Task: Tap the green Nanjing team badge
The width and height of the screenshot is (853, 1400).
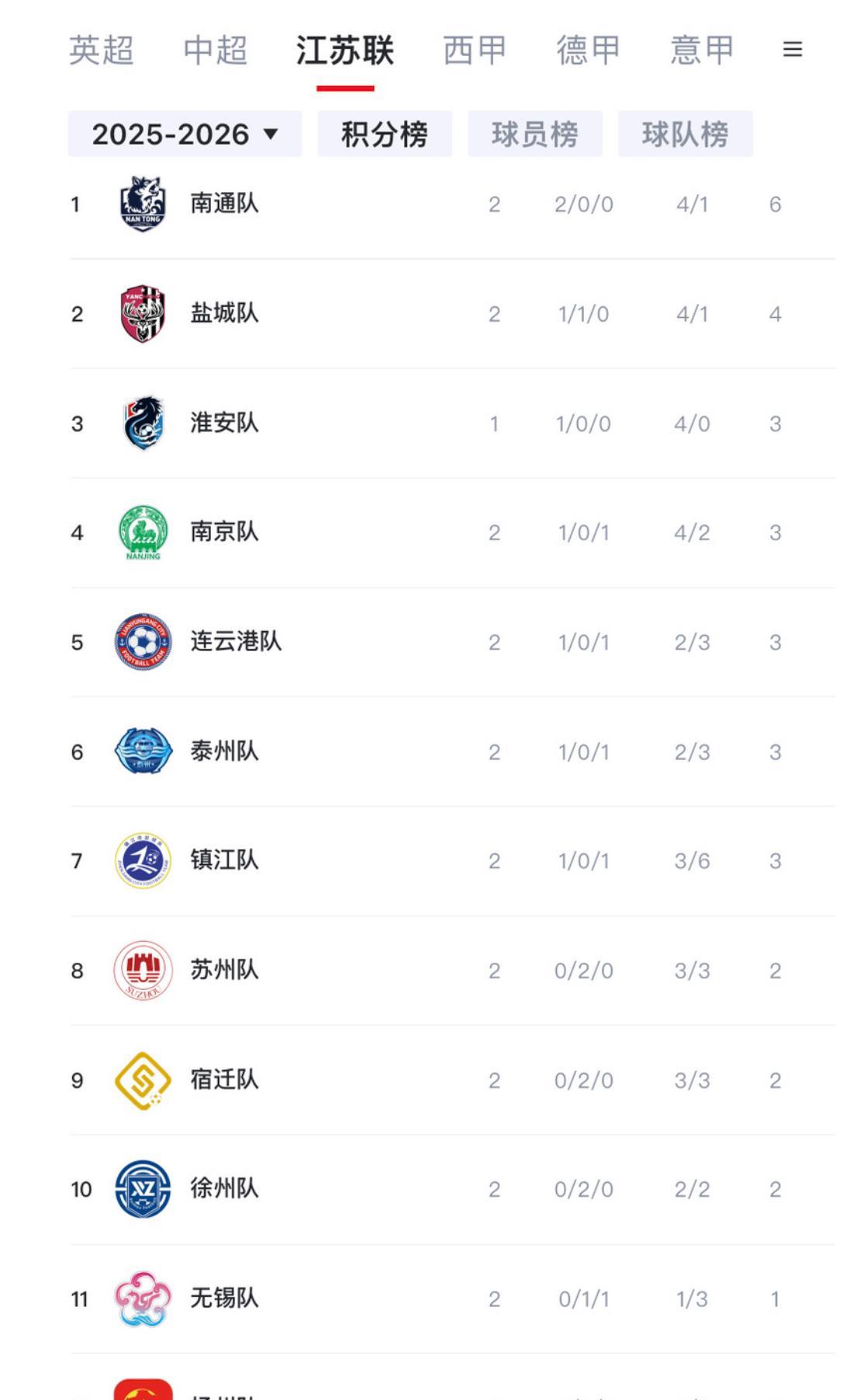Action: (x=143, y=533)
